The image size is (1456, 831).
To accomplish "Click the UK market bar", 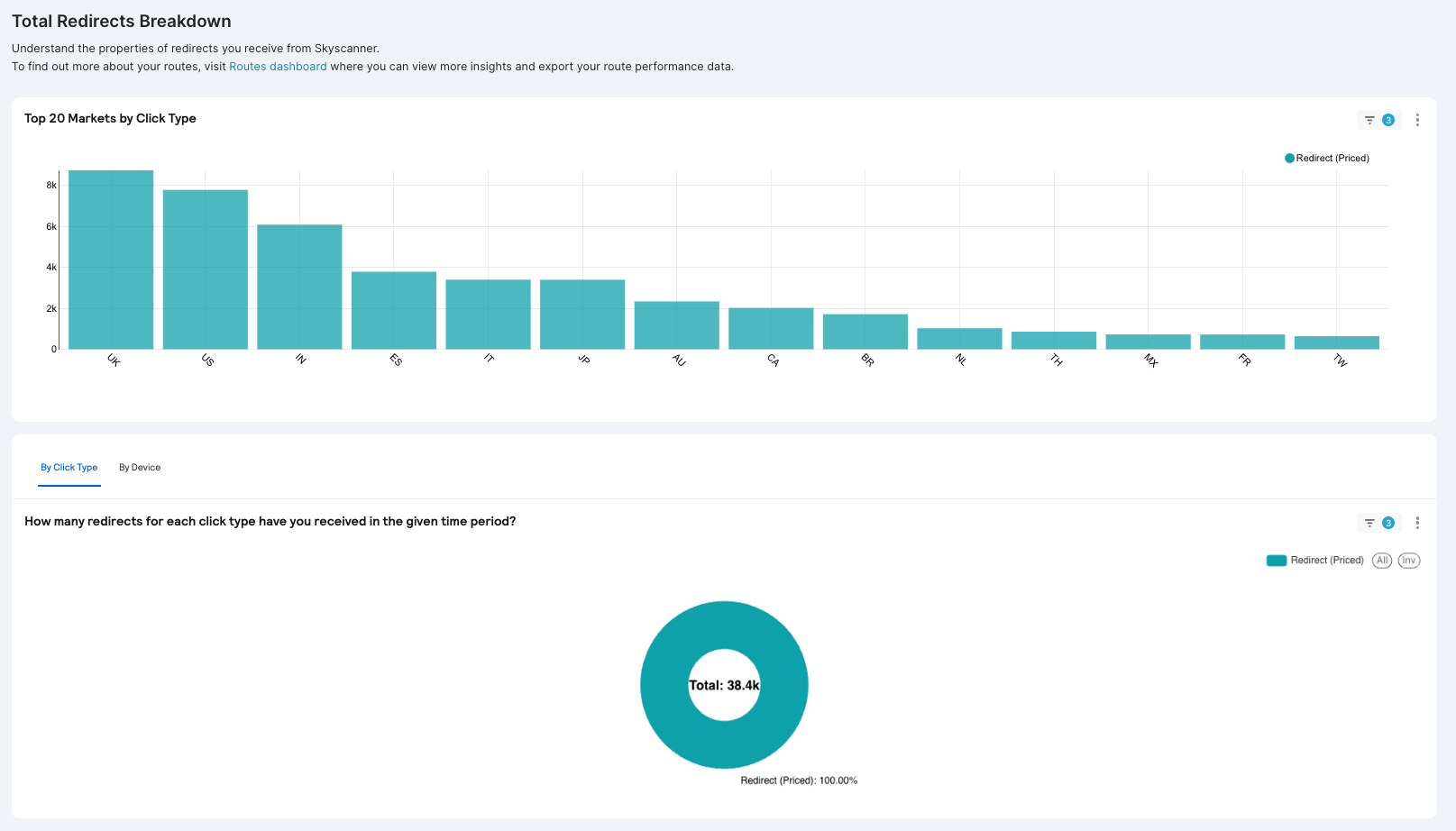I will (x=111, y=260).
